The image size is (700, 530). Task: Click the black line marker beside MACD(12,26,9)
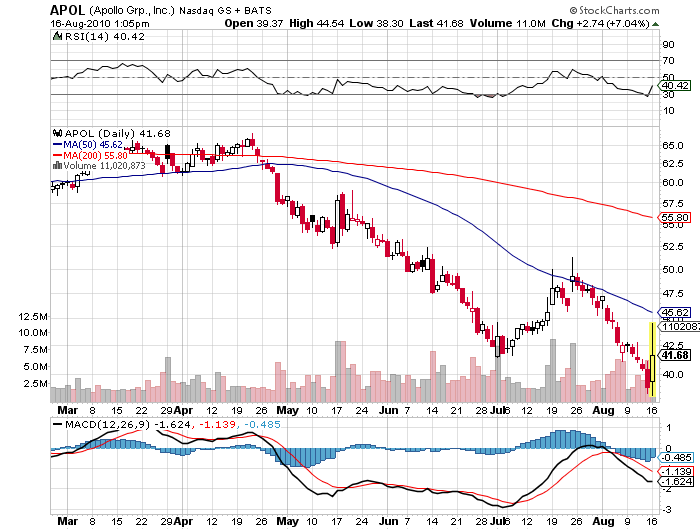[57, 424]
